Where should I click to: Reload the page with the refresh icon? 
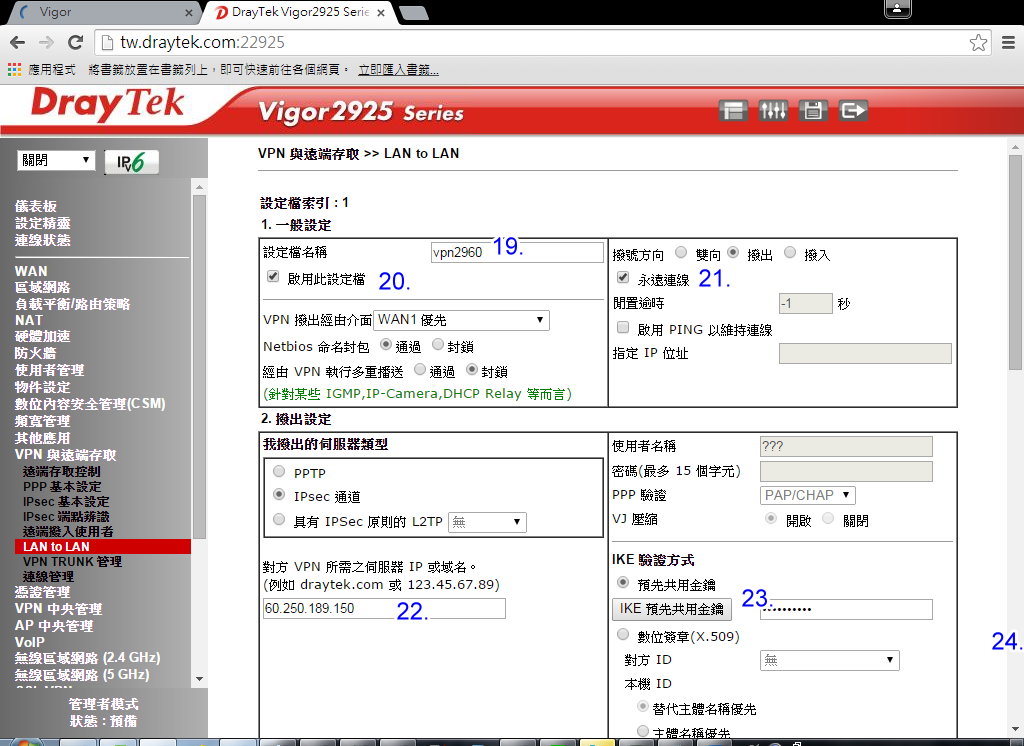[75, 43]
